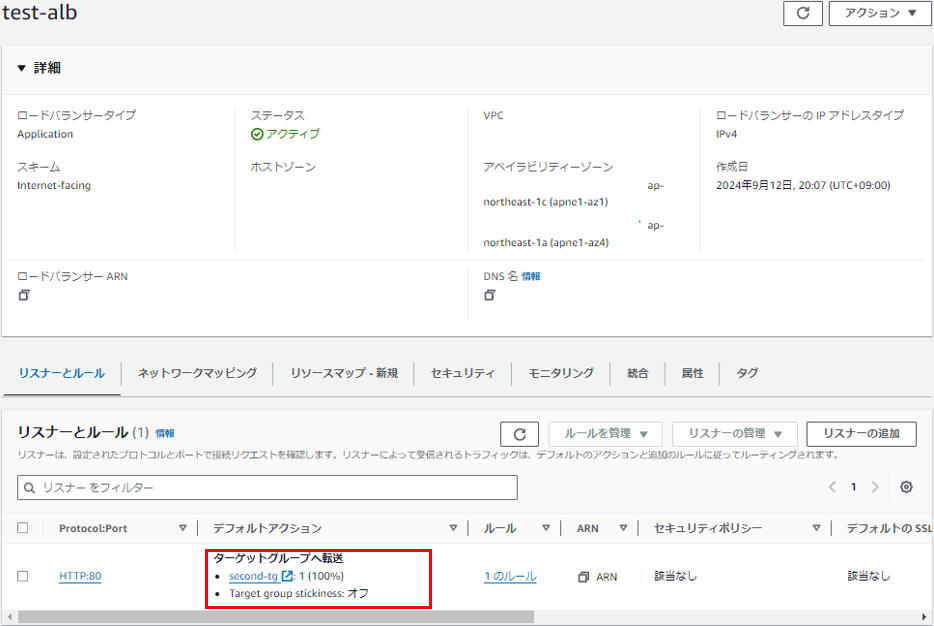The image size is (934, 626).
Task: Click the northeast-1c (apne1-az1) zone text
Action: (x=546, y=202)
